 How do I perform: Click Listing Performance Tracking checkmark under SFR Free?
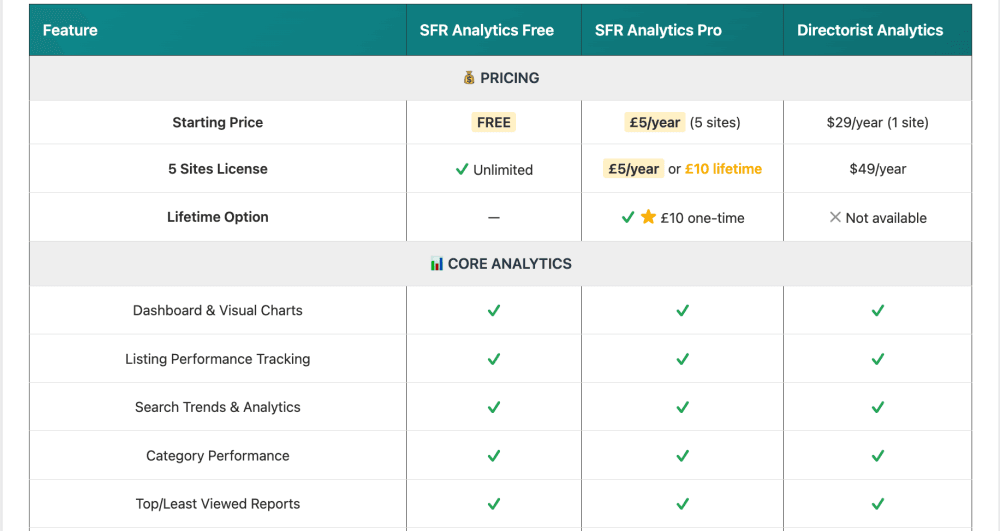494,359
